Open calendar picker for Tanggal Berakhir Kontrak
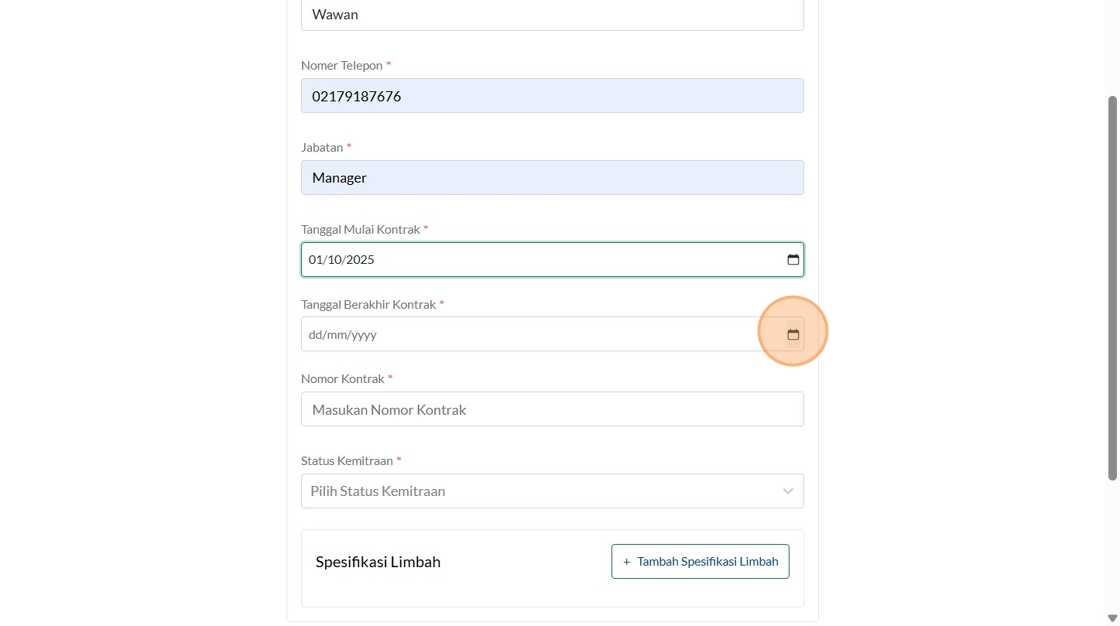Image resolution: width=1120 pixels, height=626 pixels. pos(793,335)
